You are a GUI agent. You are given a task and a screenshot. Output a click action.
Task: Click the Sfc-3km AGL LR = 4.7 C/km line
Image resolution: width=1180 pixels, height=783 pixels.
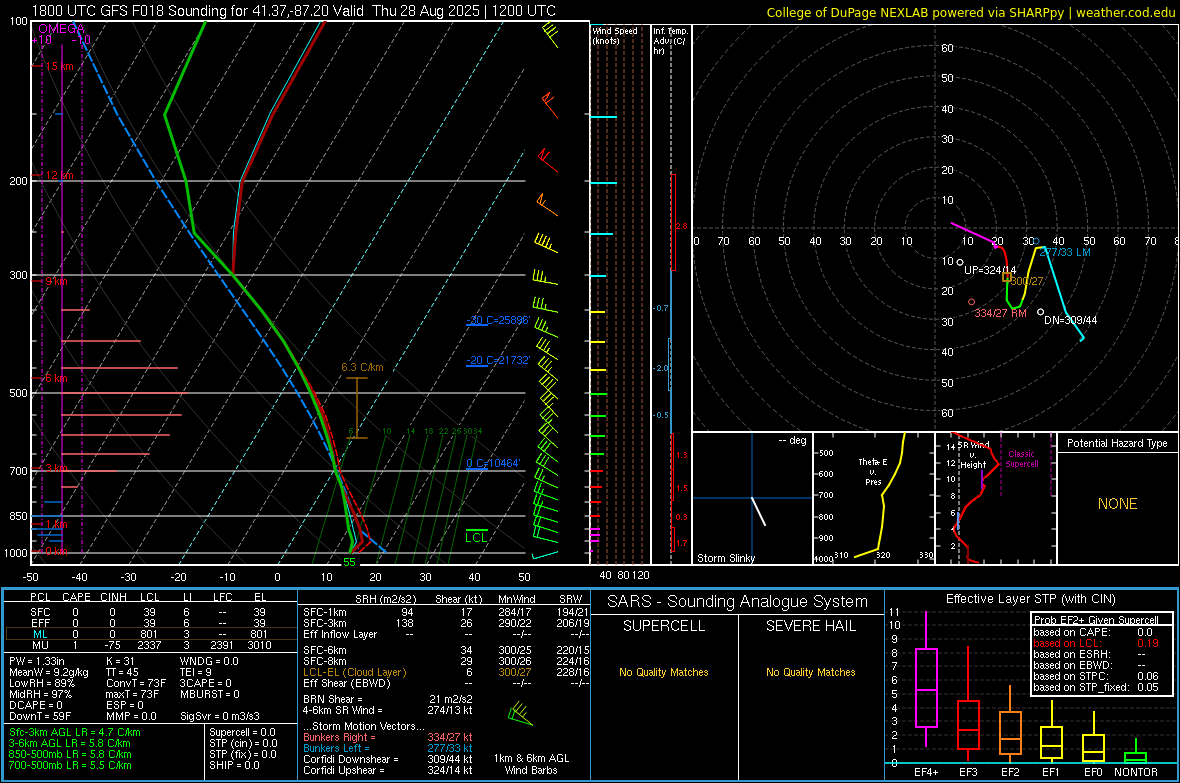pos(75,732)
